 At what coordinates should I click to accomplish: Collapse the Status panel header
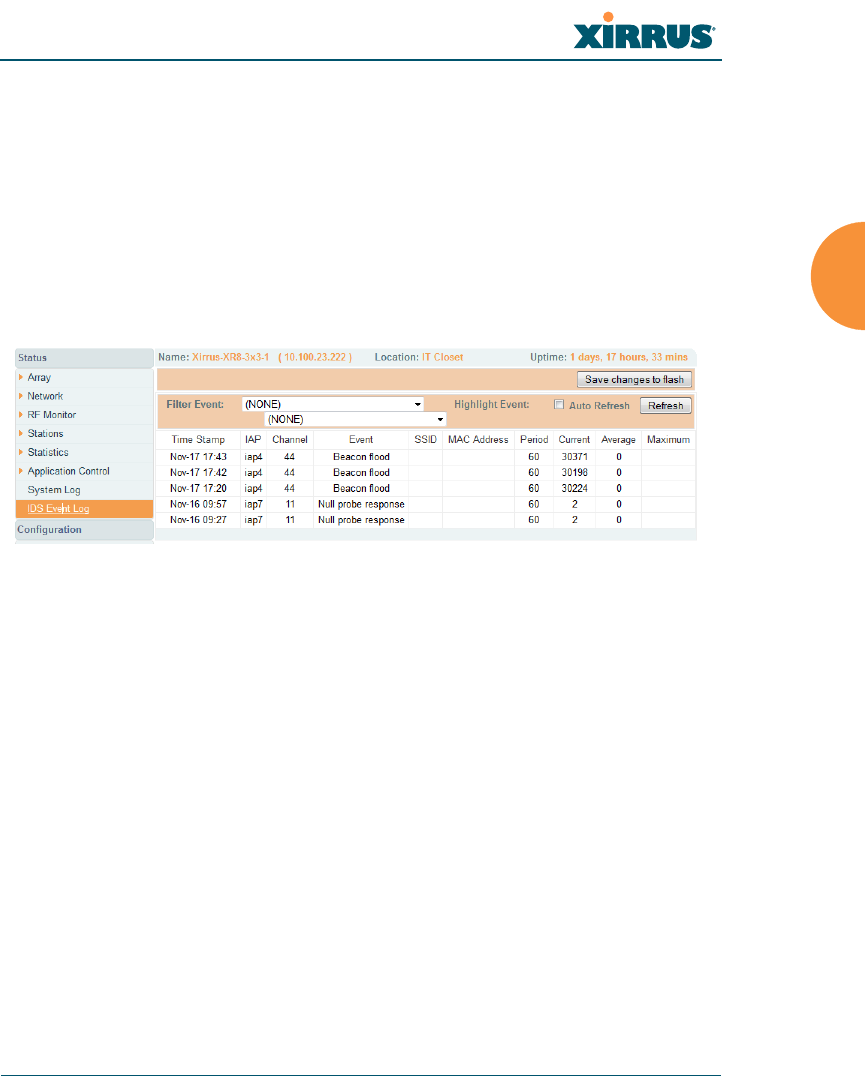84,358
